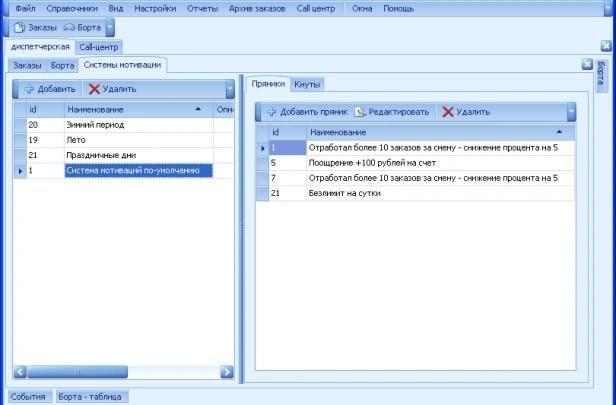The width and height of the screenshot is (616, 405).
Task: Close the Системы мотивации tab panel with X
Action: point(587,64)
